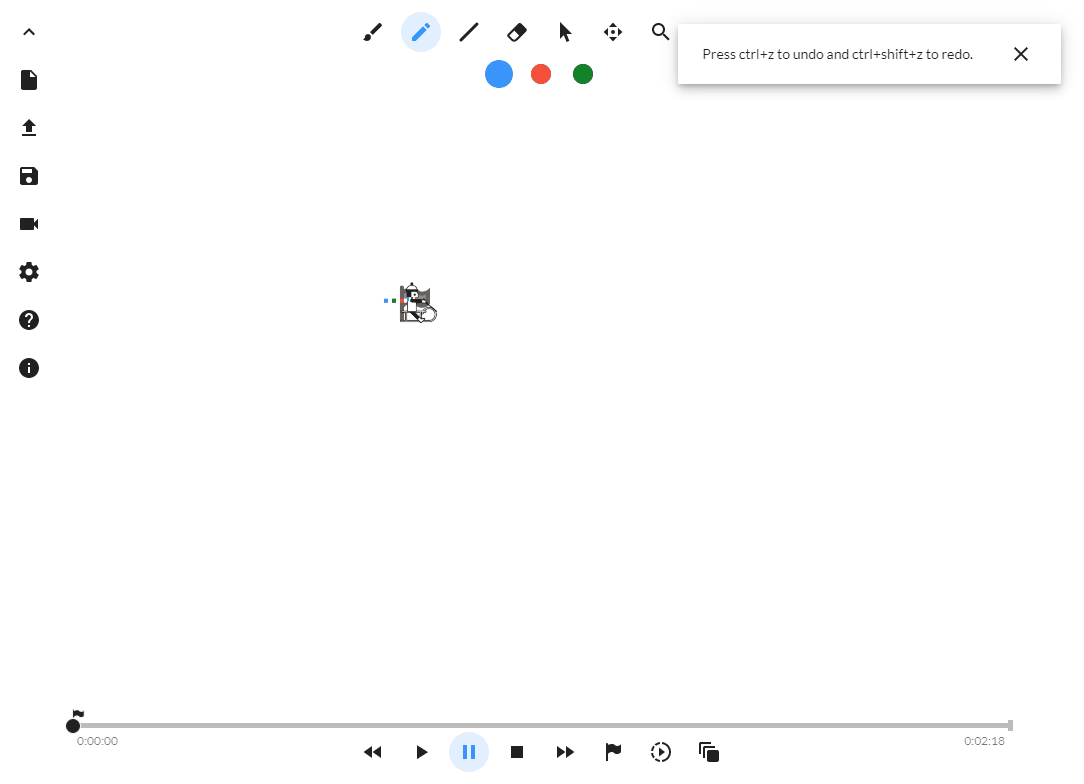Pause the playback
1084x784 pixels.
pyautogui.click(x=469, y=752)
